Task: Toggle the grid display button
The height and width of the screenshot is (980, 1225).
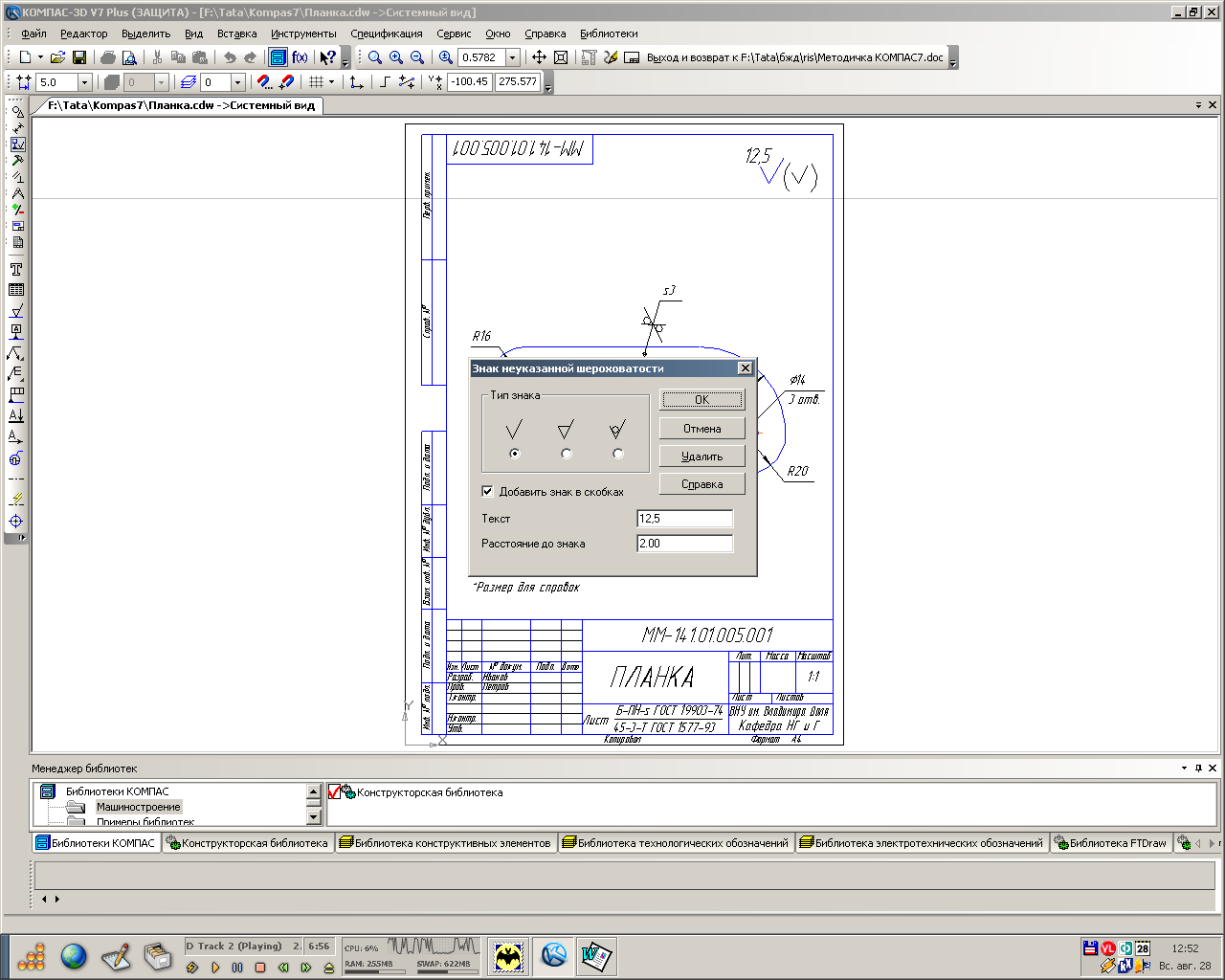Action: click(316, 82)
